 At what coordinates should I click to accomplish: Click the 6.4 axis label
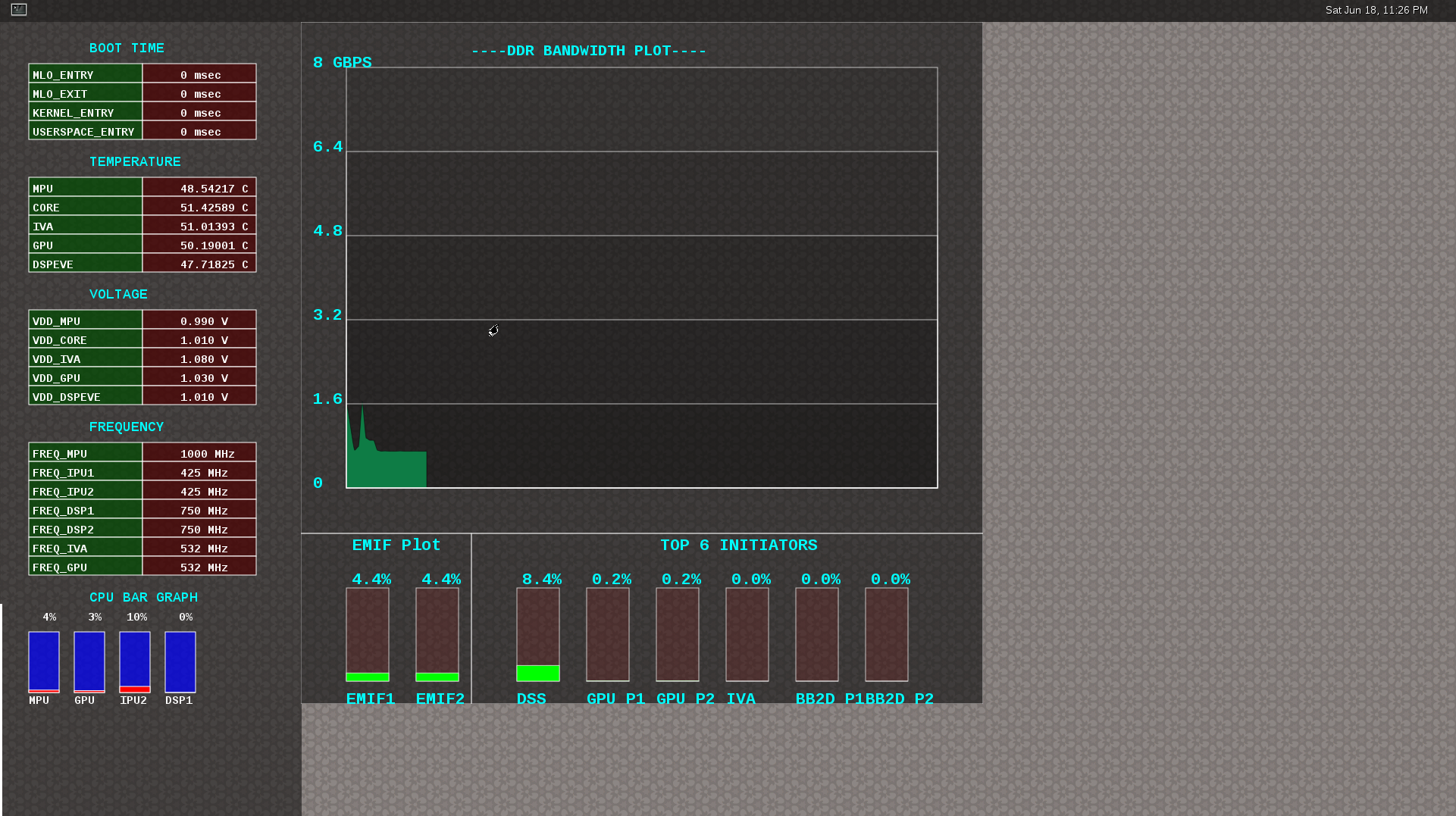pyautogui.click(x=327, y=146)
